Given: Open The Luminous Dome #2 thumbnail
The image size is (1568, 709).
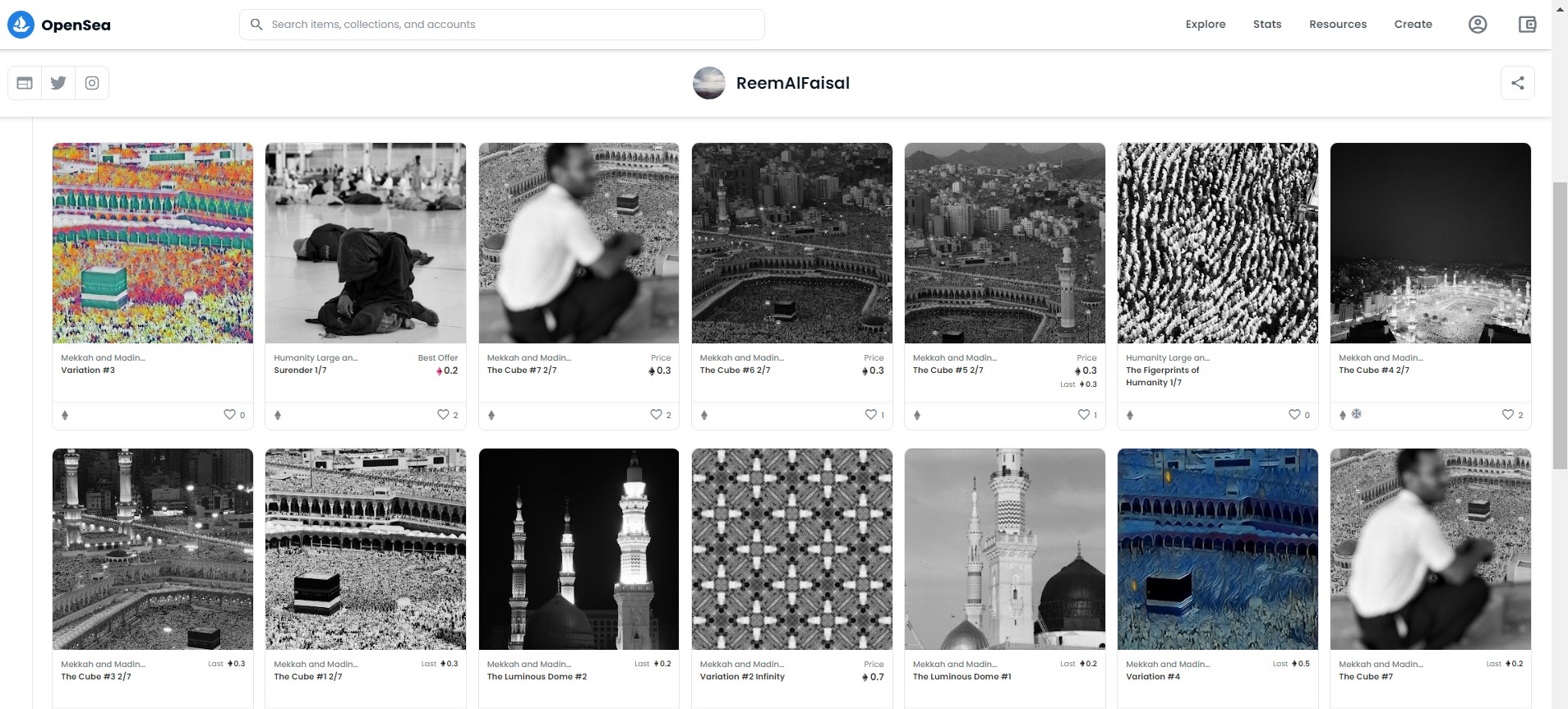Looking at the screenshot, I should (x=579, y=549).
